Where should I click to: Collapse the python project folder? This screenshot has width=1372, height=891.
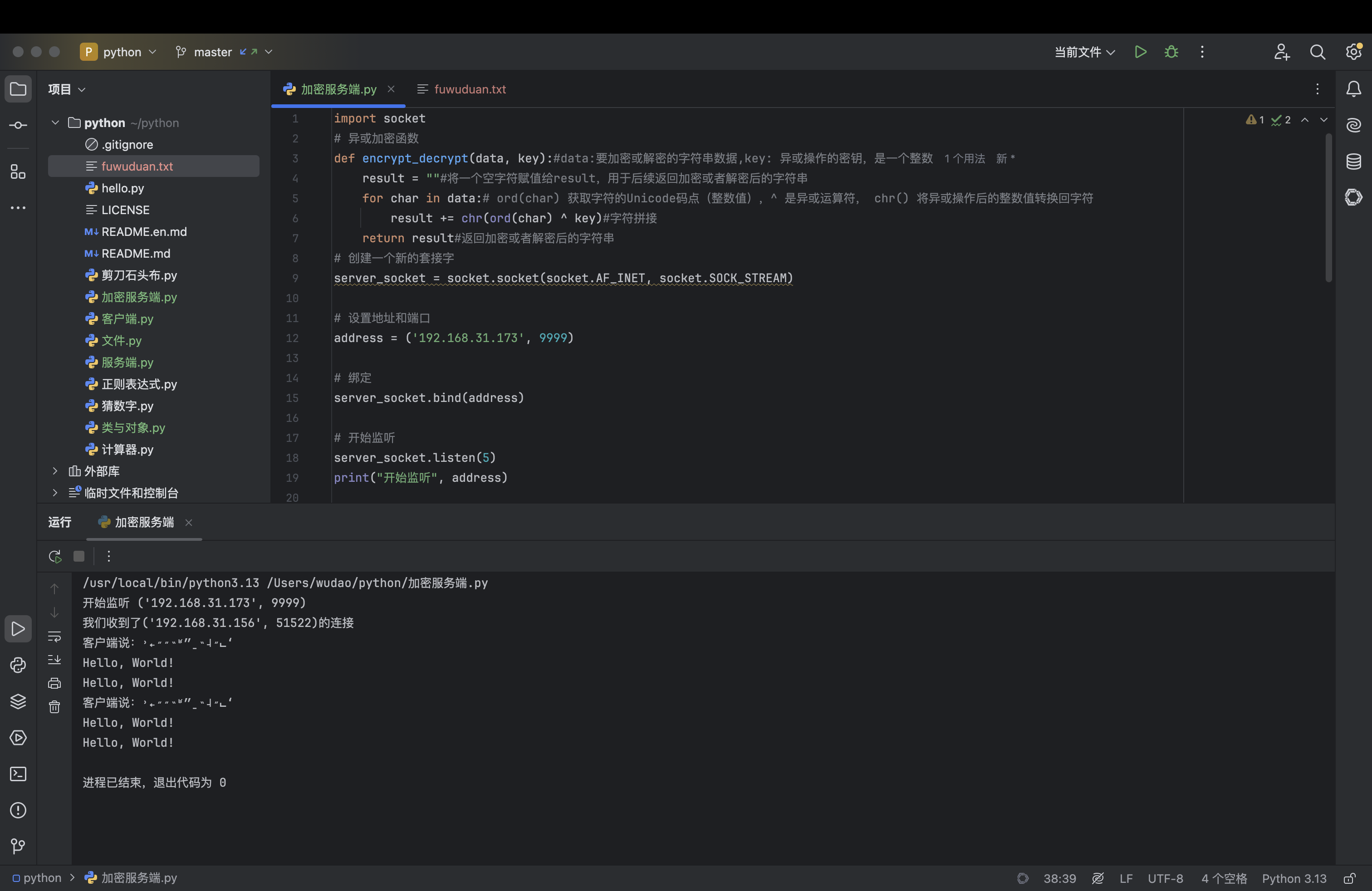pyautogui.click(x=55, y=123)
